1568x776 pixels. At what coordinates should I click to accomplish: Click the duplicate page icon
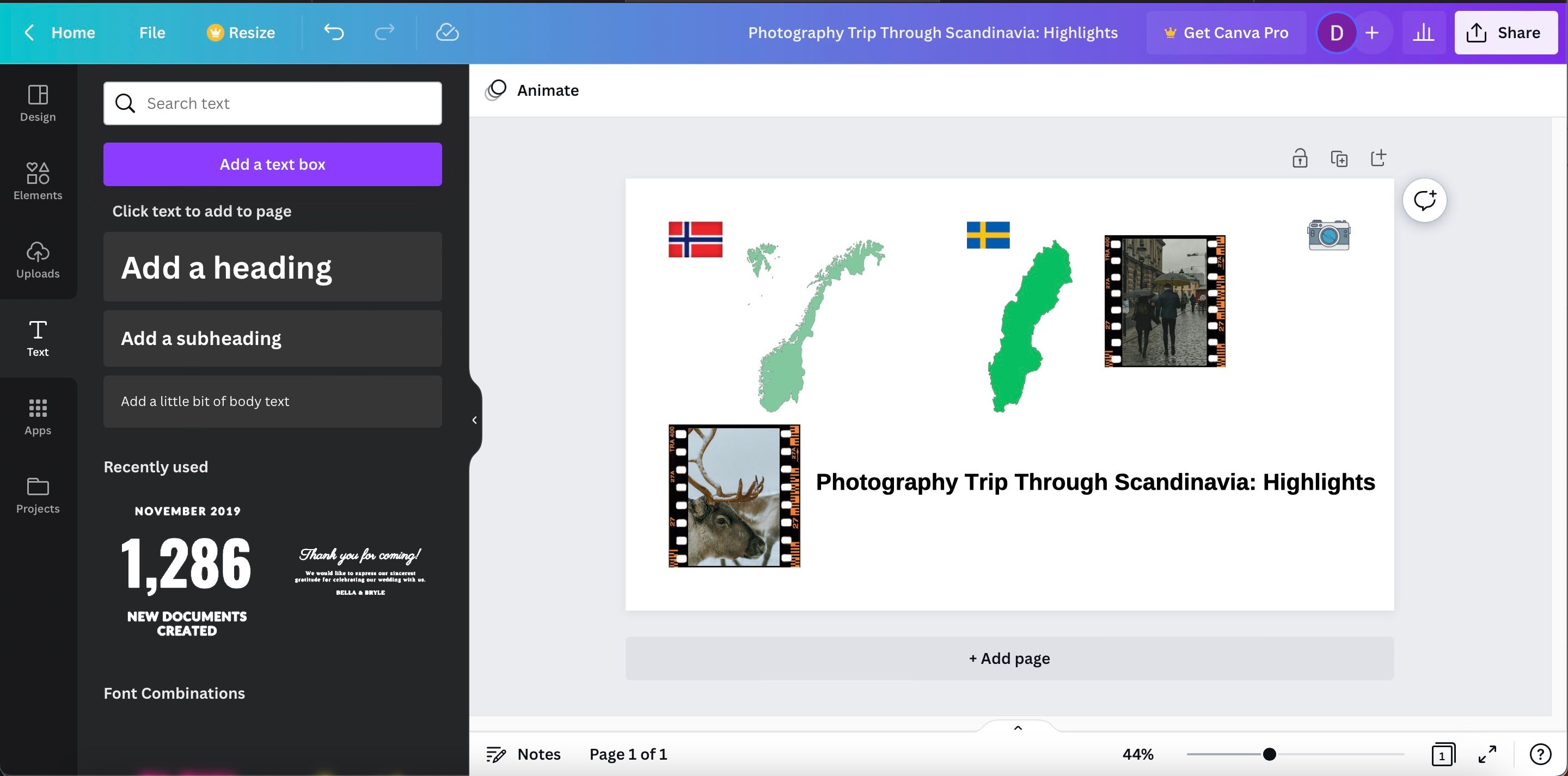(1339, 159)
